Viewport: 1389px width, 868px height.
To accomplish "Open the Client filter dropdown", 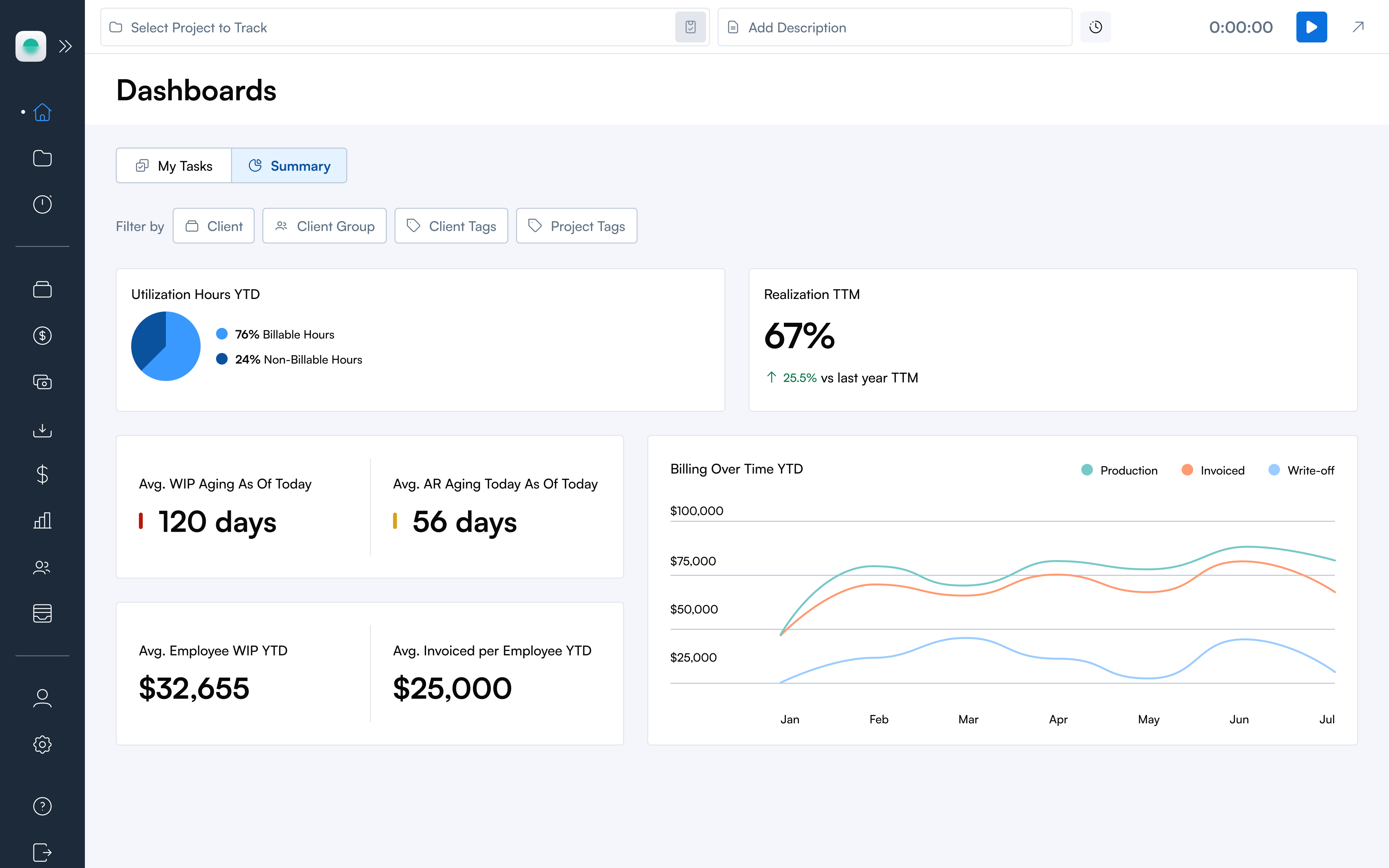I will [213, 226].
